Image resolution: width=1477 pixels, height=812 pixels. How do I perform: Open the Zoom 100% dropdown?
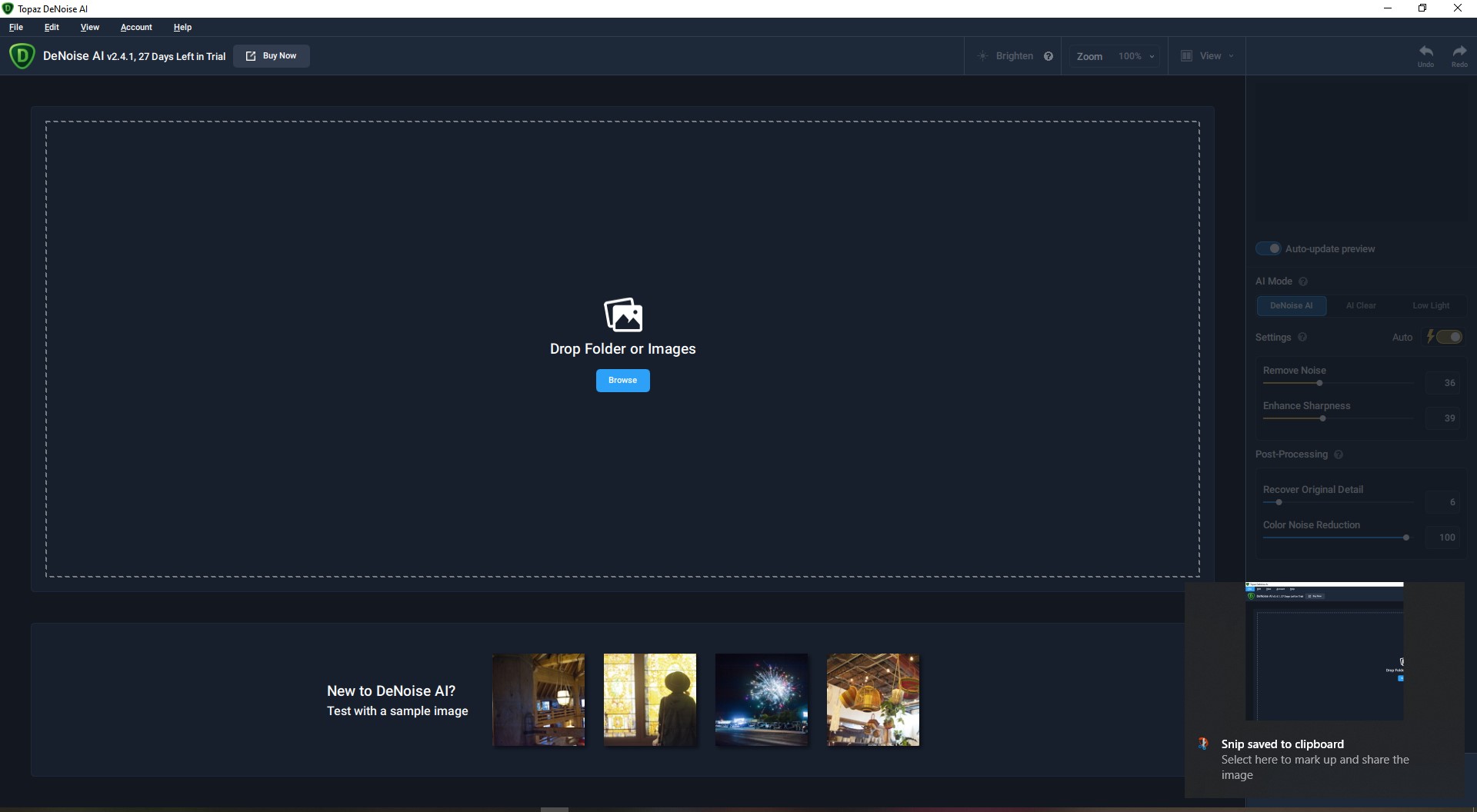tap(1137, 56)
